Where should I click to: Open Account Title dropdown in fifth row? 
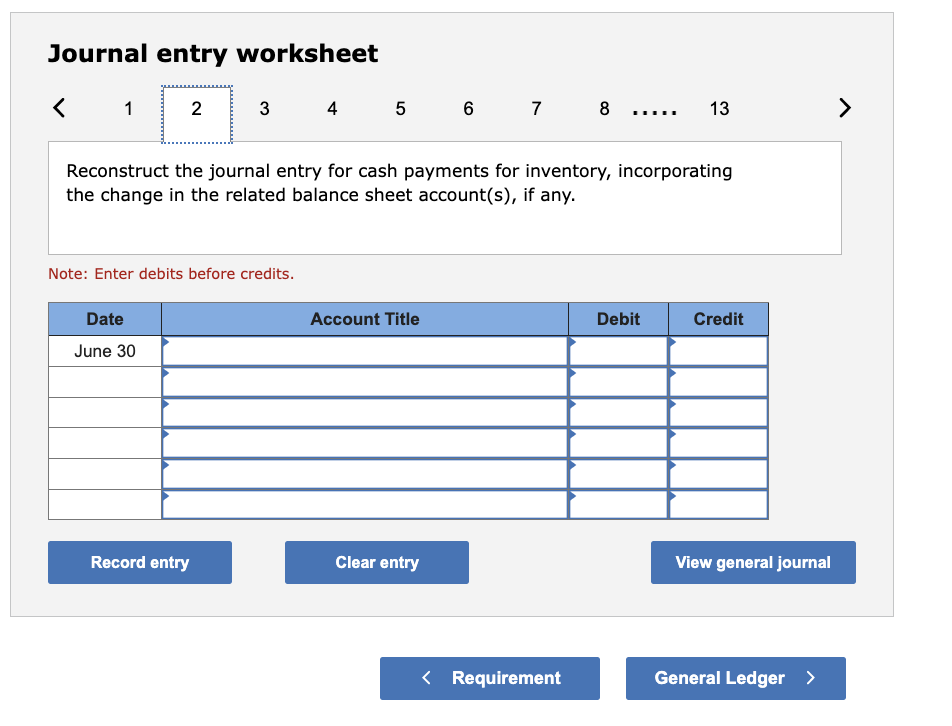[365, 474]
